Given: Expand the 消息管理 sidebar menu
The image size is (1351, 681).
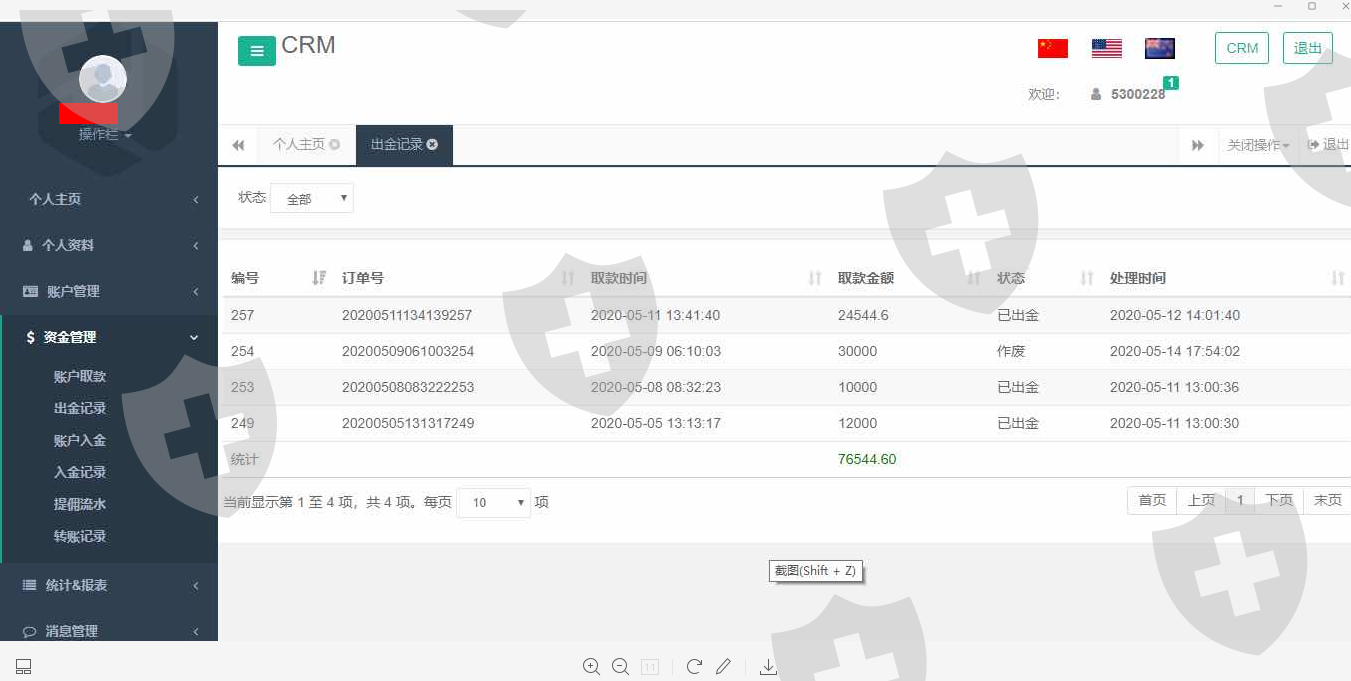Looking at the screenshot, I should pyautogui.click(x=109, y=631).
